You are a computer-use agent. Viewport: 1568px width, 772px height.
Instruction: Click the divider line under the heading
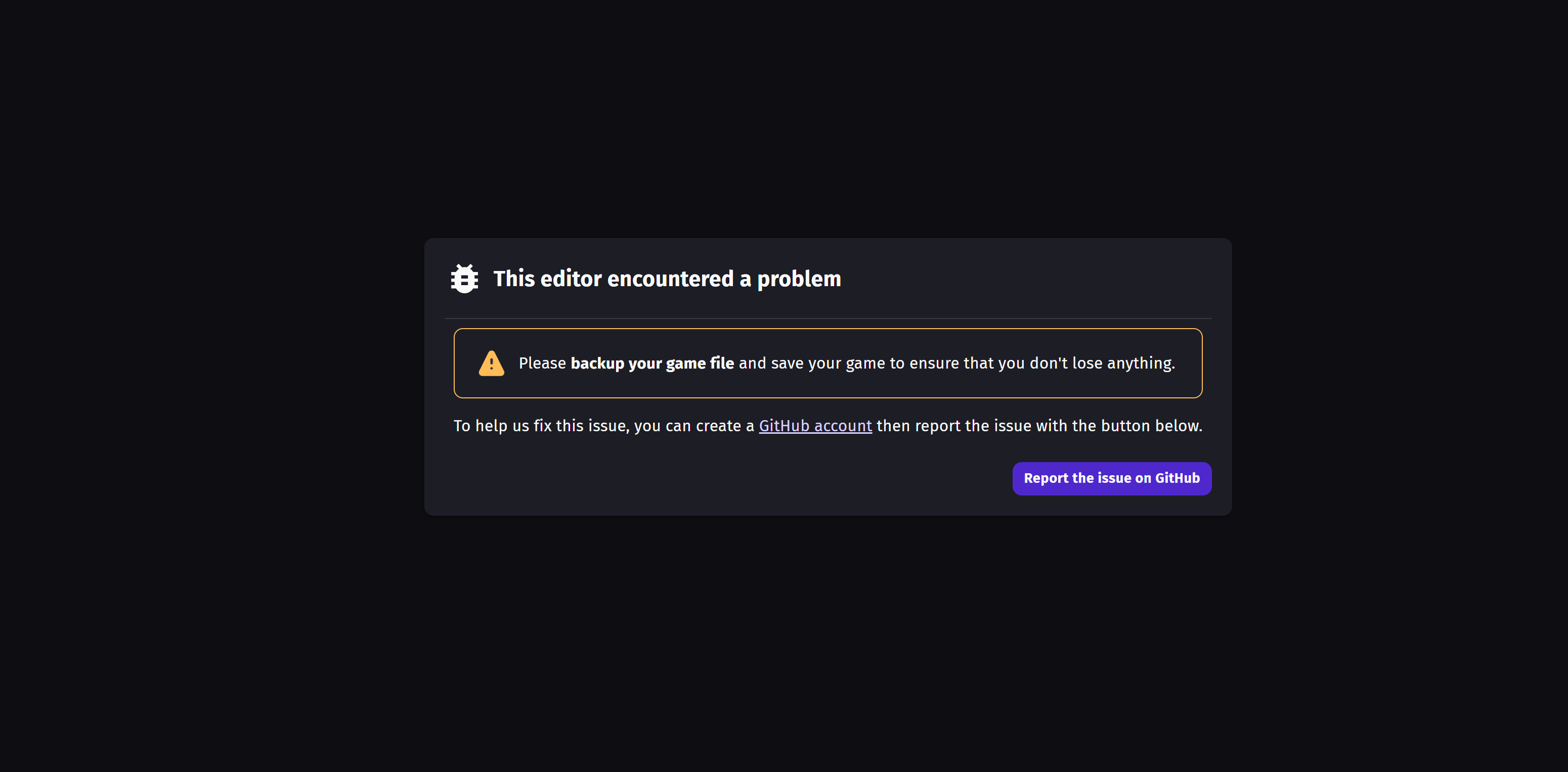coord(828,318)
